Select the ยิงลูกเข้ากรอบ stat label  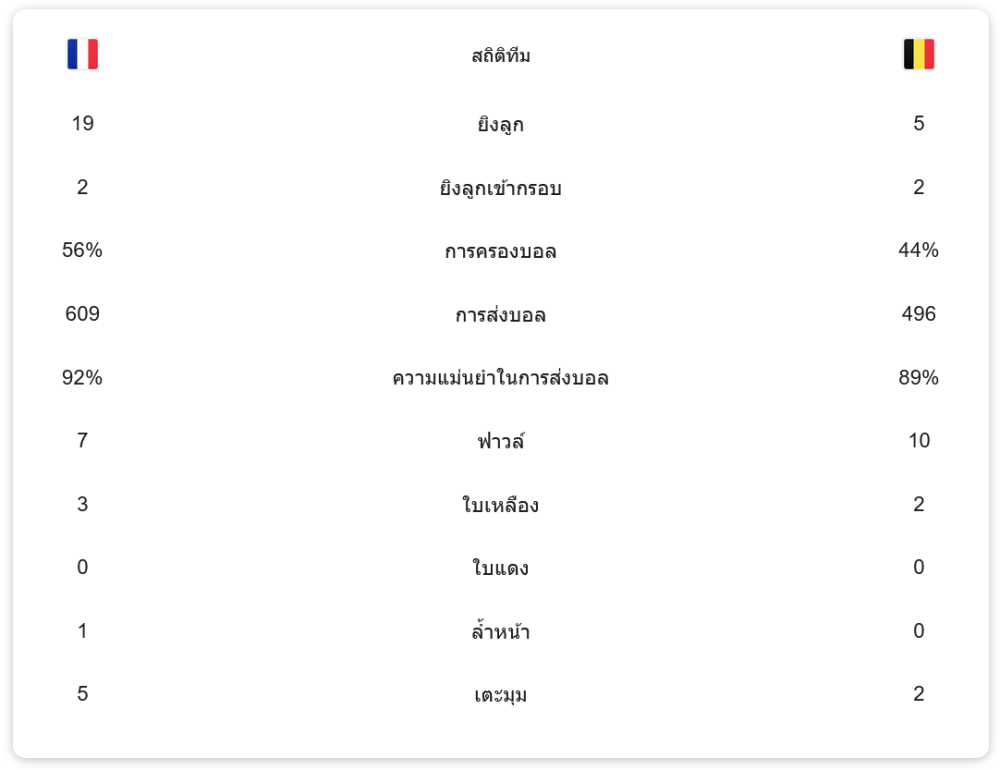(500, 188)
